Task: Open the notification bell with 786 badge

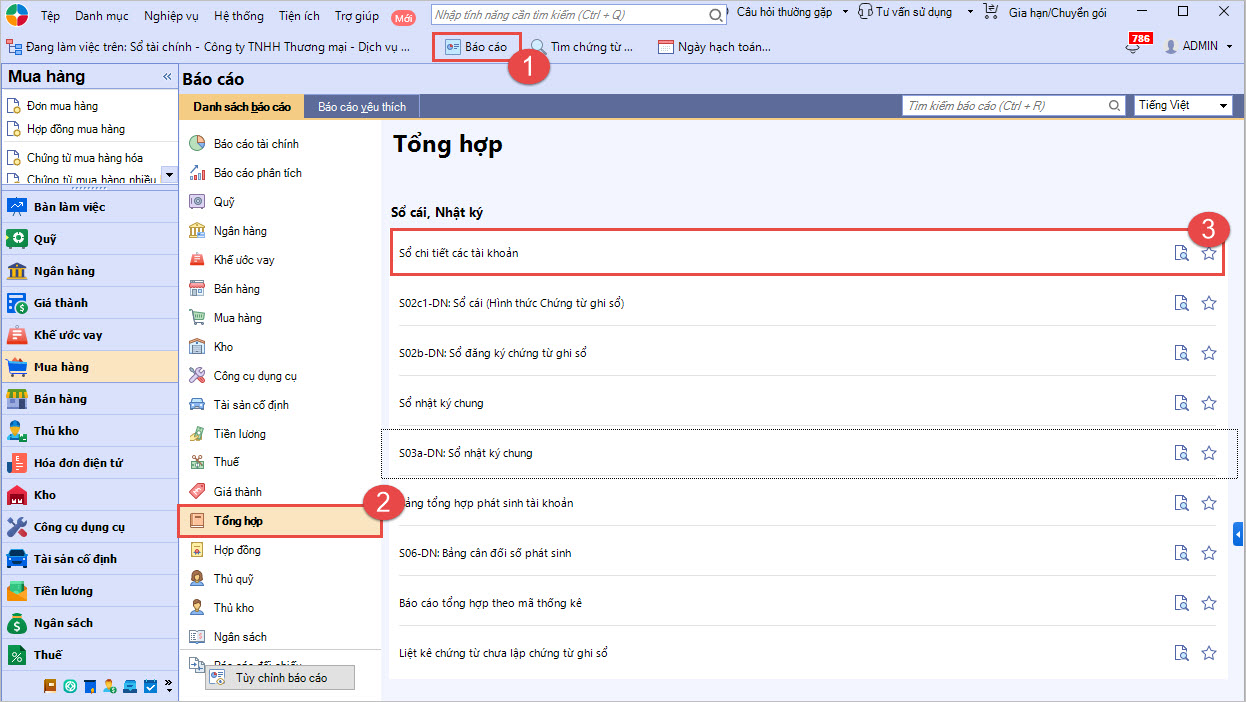Action: 1132,47
